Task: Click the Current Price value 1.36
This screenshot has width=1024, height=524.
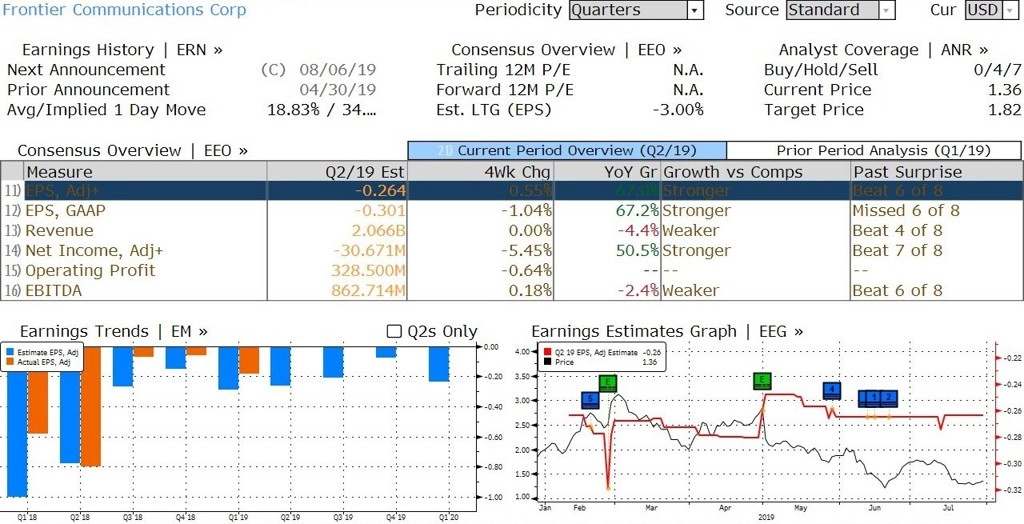Action: coord(1004,90)
